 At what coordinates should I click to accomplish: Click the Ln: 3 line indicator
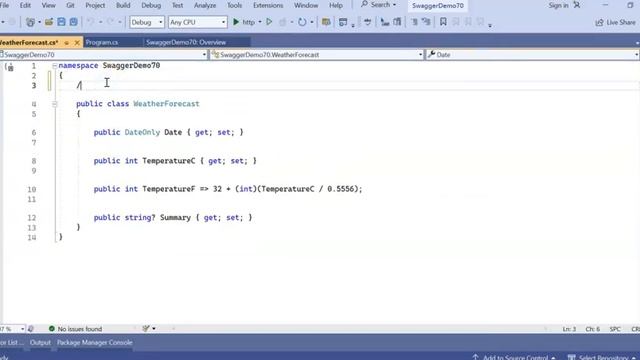point(569,329)
